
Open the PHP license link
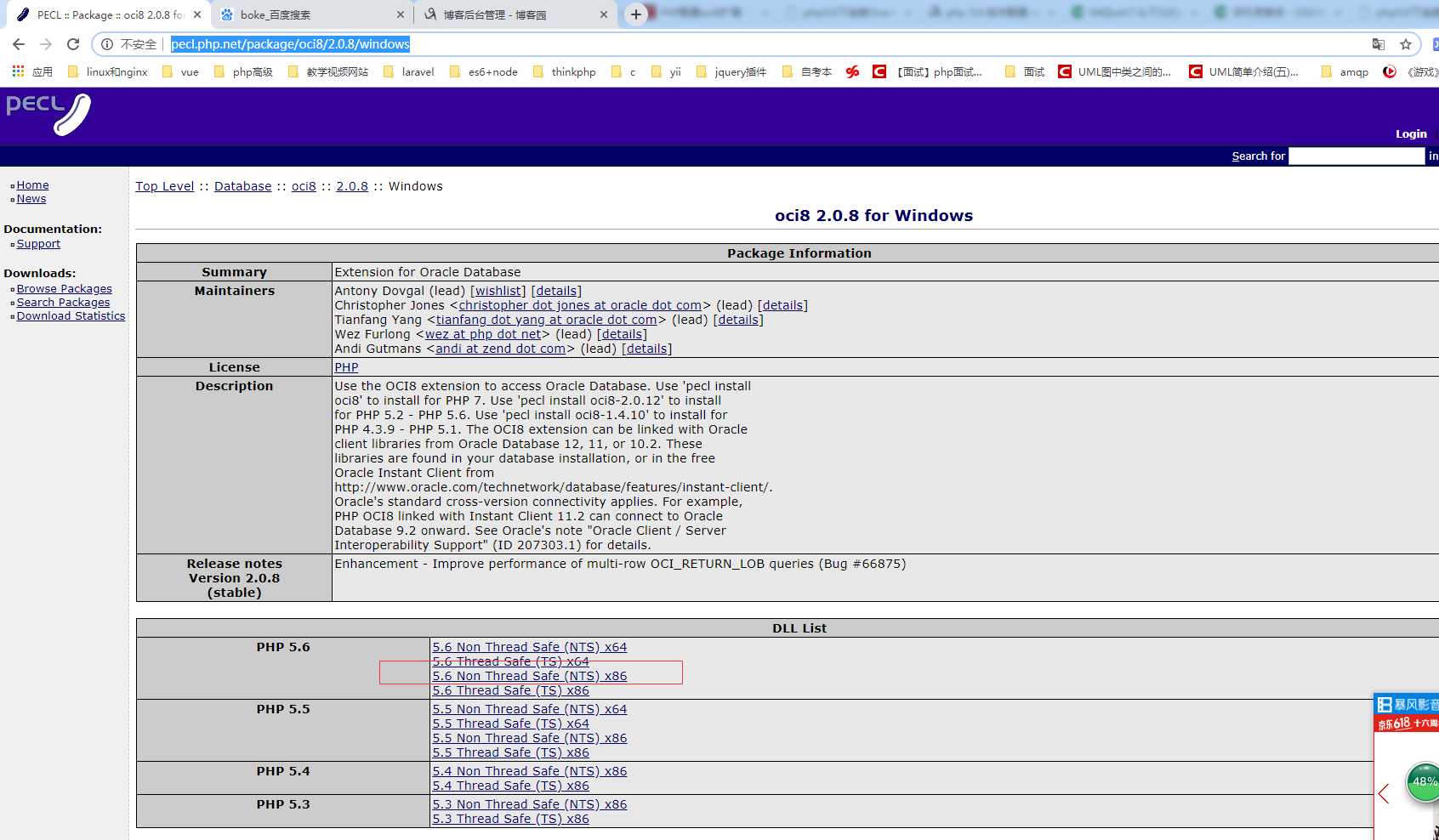(x=346, y=367)
